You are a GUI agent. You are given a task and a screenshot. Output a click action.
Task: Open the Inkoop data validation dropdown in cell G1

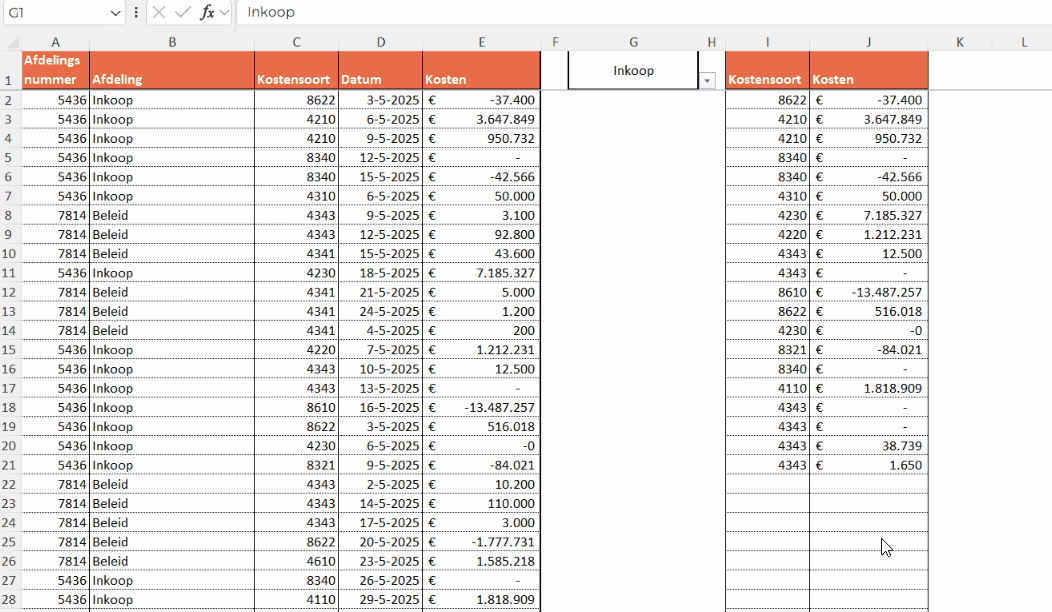tap(707, 79)
